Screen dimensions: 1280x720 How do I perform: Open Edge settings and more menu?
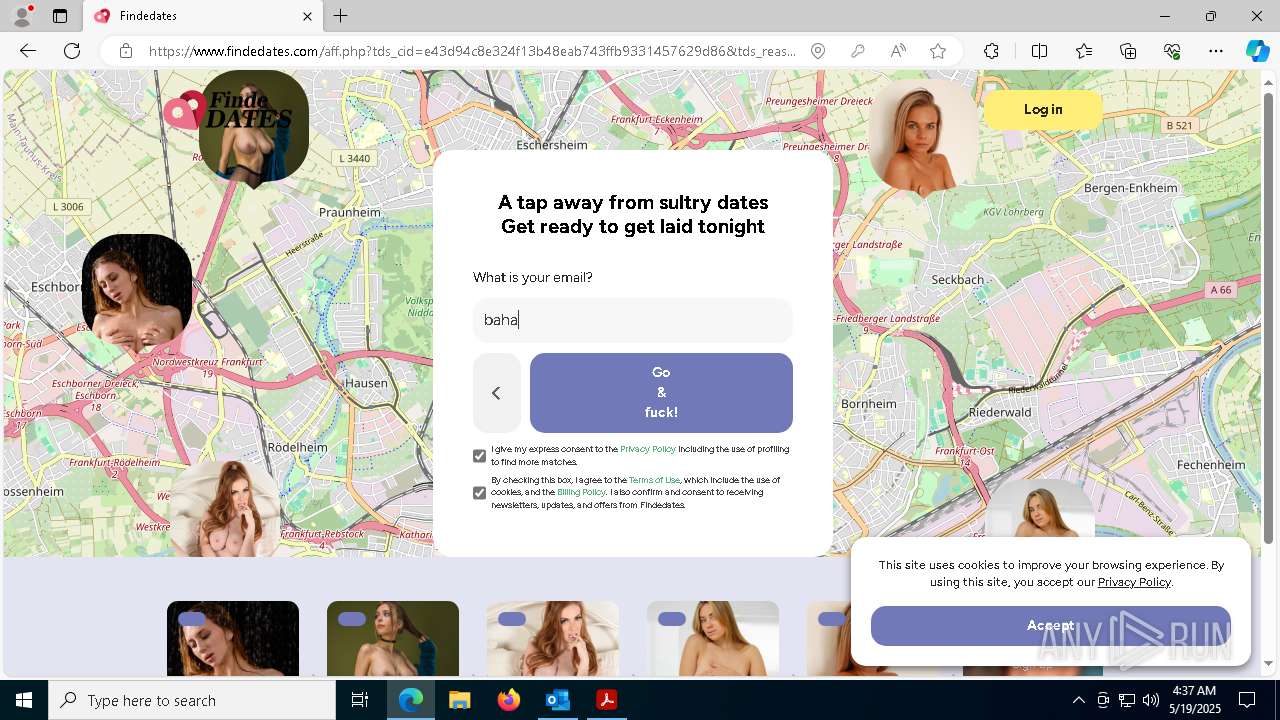(1216, 51)
